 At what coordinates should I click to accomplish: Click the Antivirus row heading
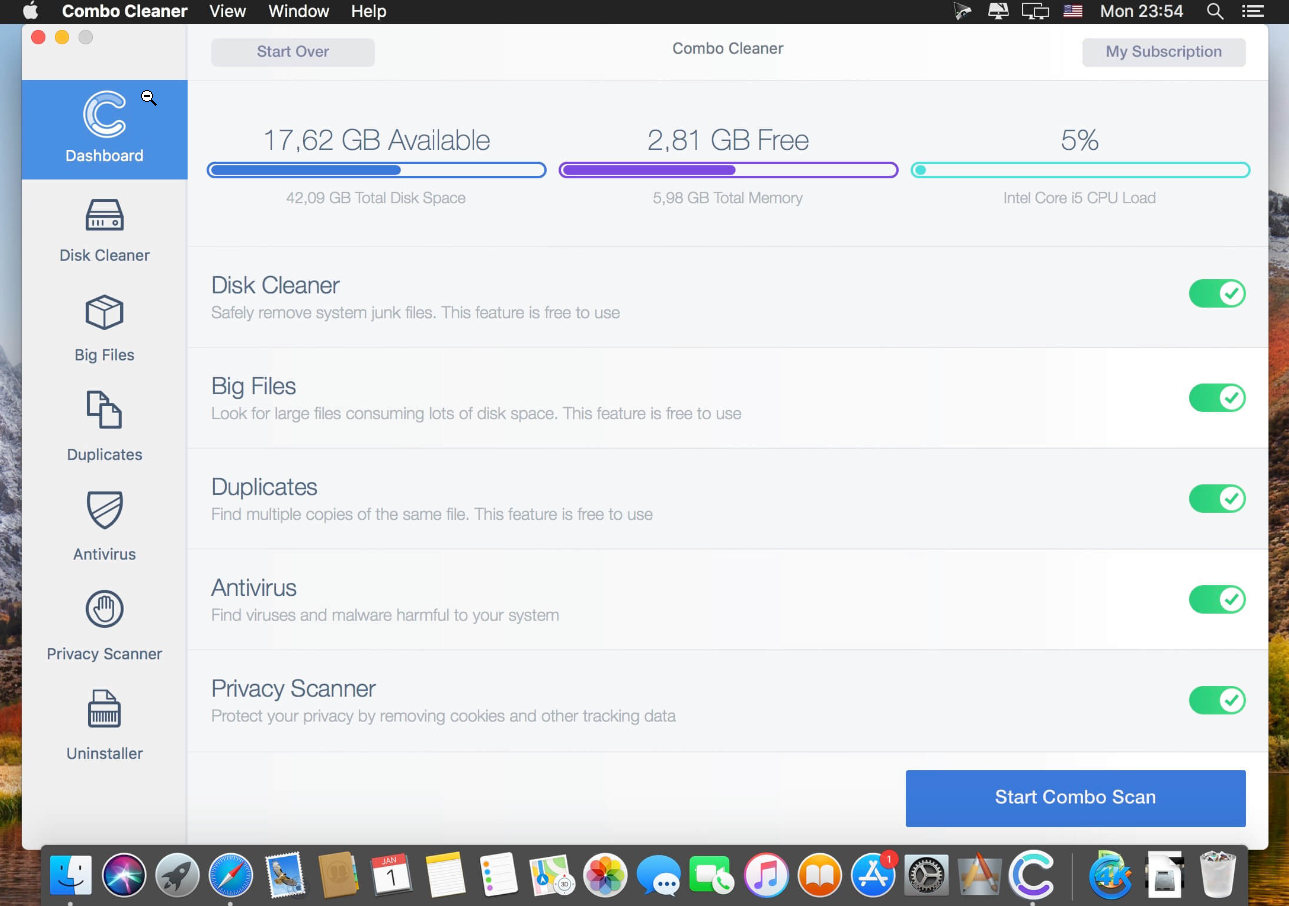[254, 588]
